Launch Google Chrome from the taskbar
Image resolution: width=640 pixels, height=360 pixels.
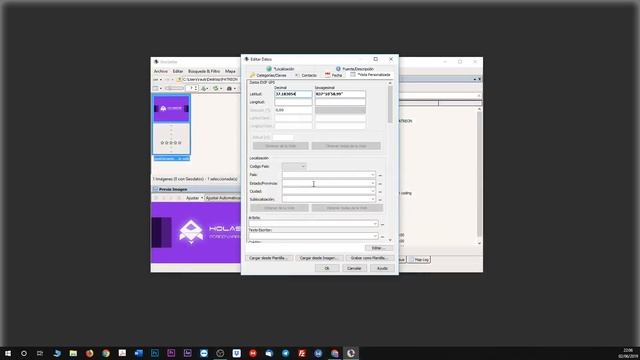(x=106, y=353)
